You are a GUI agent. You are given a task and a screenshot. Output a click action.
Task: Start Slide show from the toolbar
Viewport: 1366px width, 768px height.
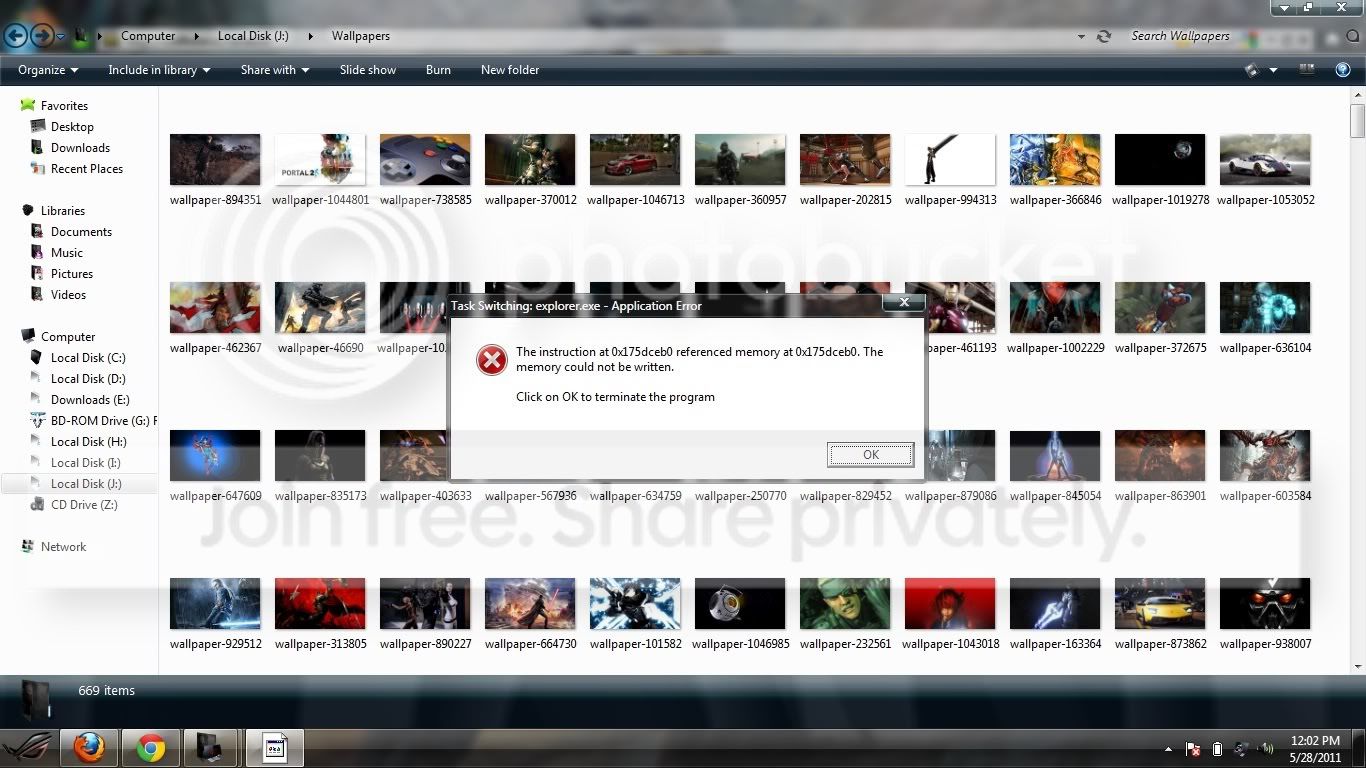[x=368, y=70]
